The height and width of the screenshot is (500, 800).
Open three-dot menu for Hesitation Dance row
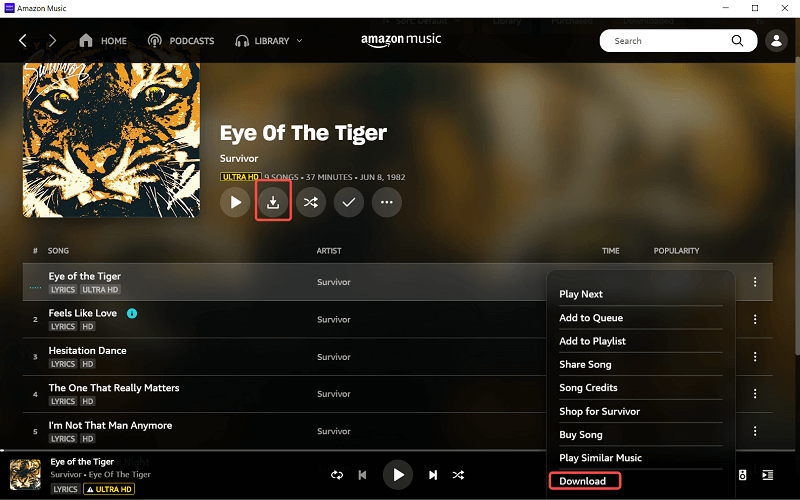(755, 357)
